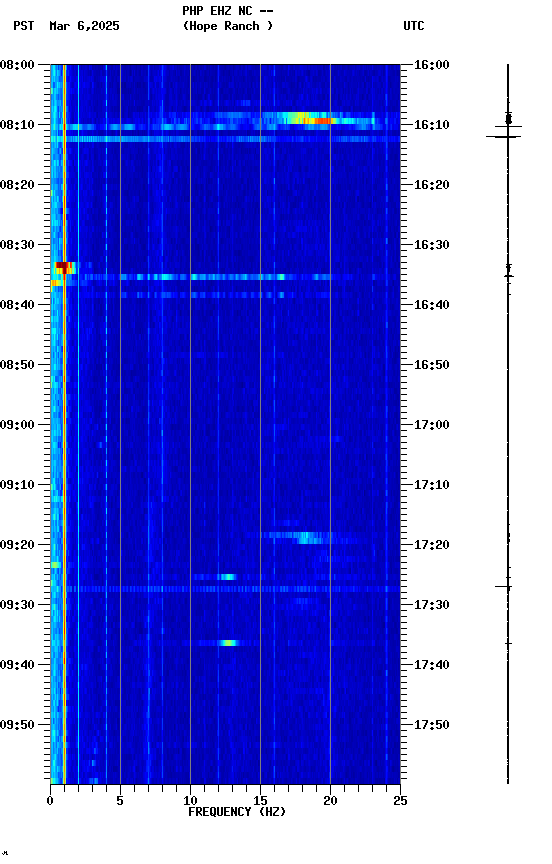The height and width of the screenshot is (864, 552).
Task: Click the dark red low-frequency event at 08:33
Action: tap(63, 268)
